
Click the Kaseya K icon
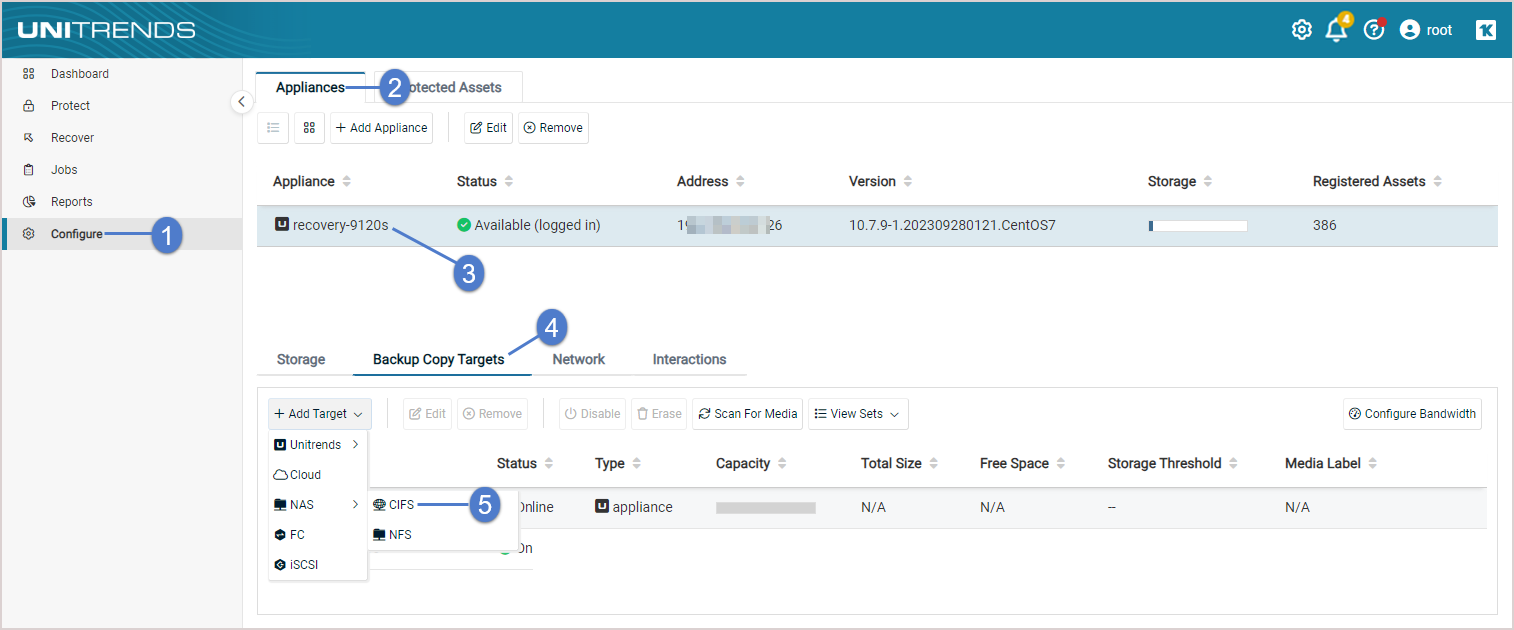coord(1486,30)
